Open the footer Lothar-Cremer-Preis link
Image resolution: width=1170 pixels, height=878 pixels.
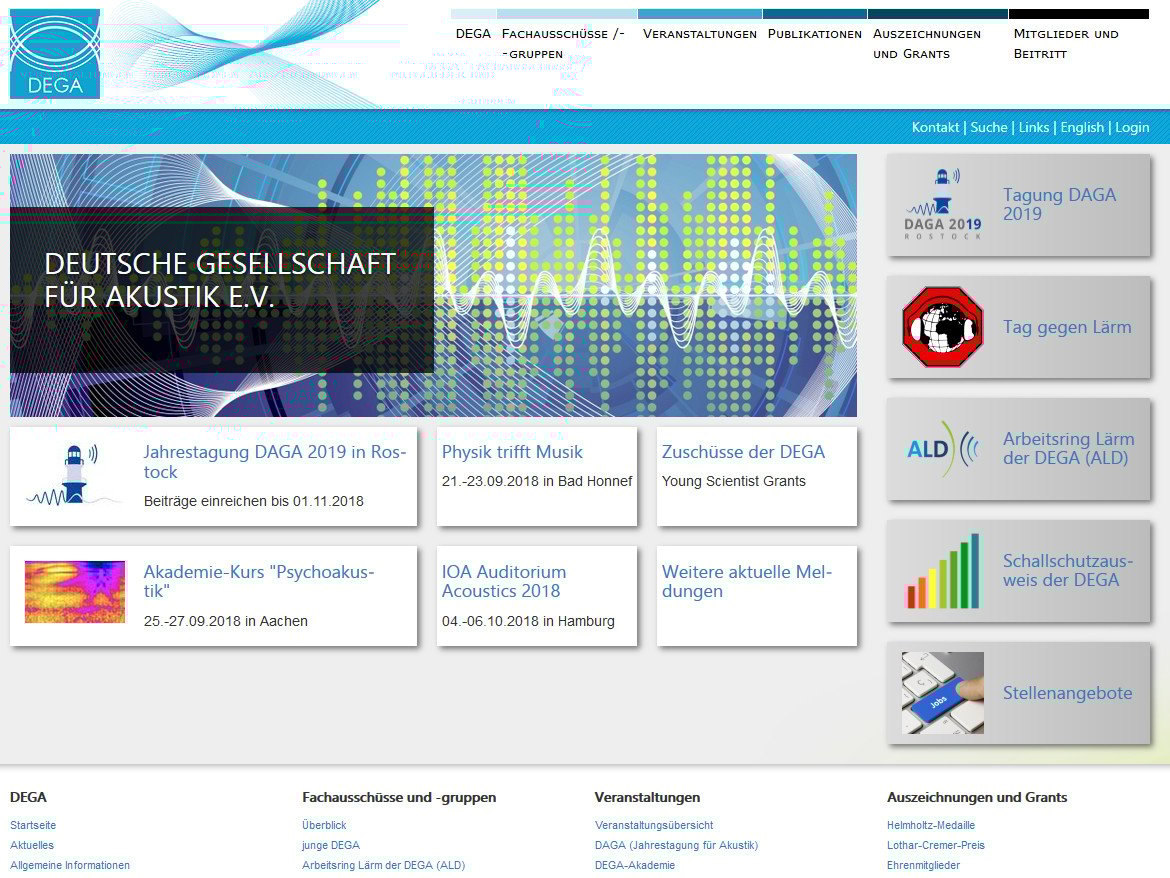(936, 845)
